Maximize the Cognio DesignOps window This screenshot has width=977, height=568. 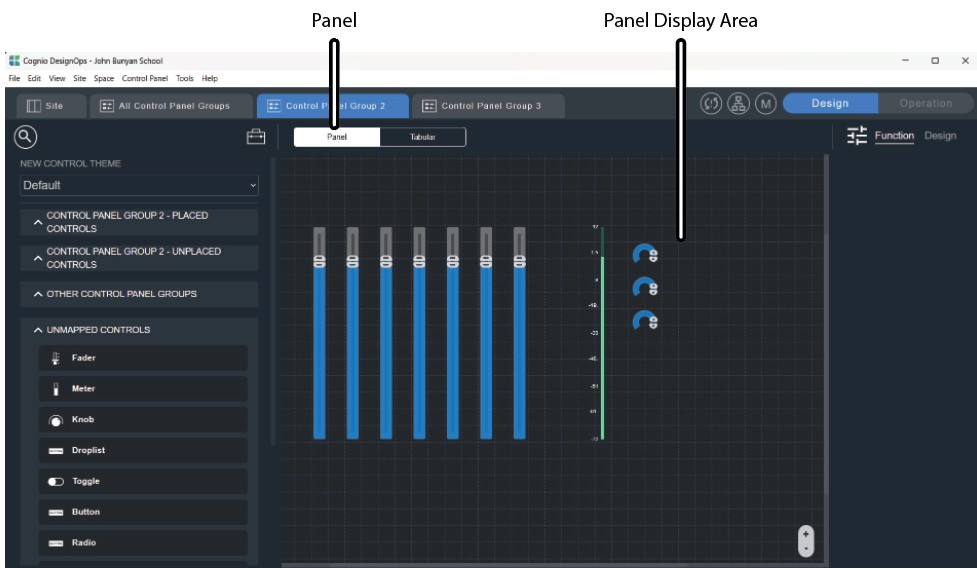pyautogui.click(x=935, y=60)
